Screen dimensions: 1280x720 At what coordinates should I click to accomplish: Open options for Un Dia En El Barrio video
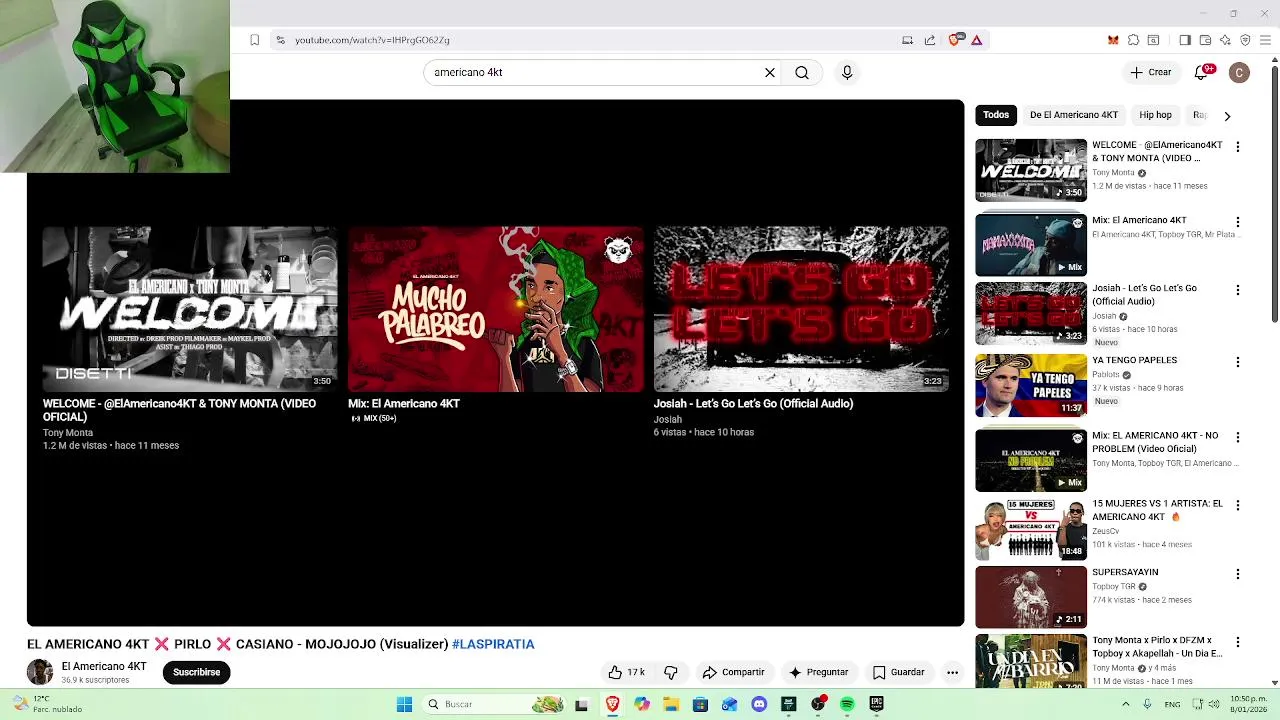(x=1238, y=642)
